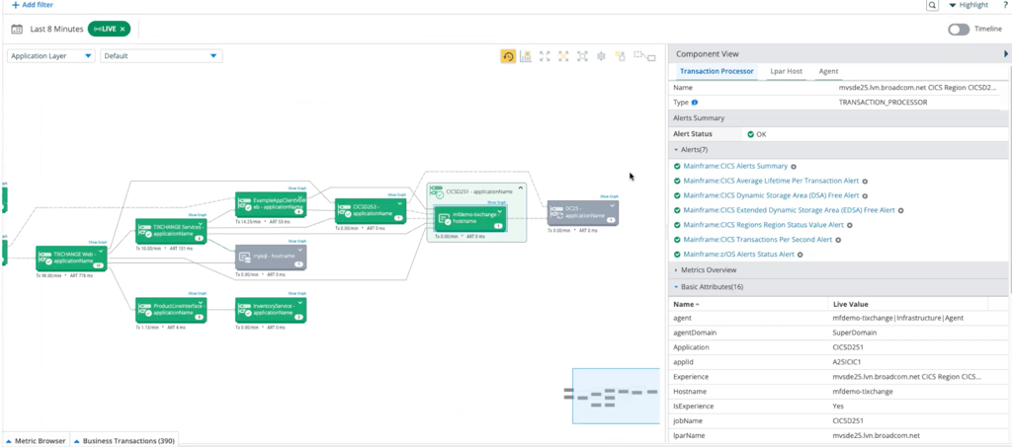Click the chart overlay toolbar icon
This screenshot has width=1012, height=448.
[x=526, y=57]
